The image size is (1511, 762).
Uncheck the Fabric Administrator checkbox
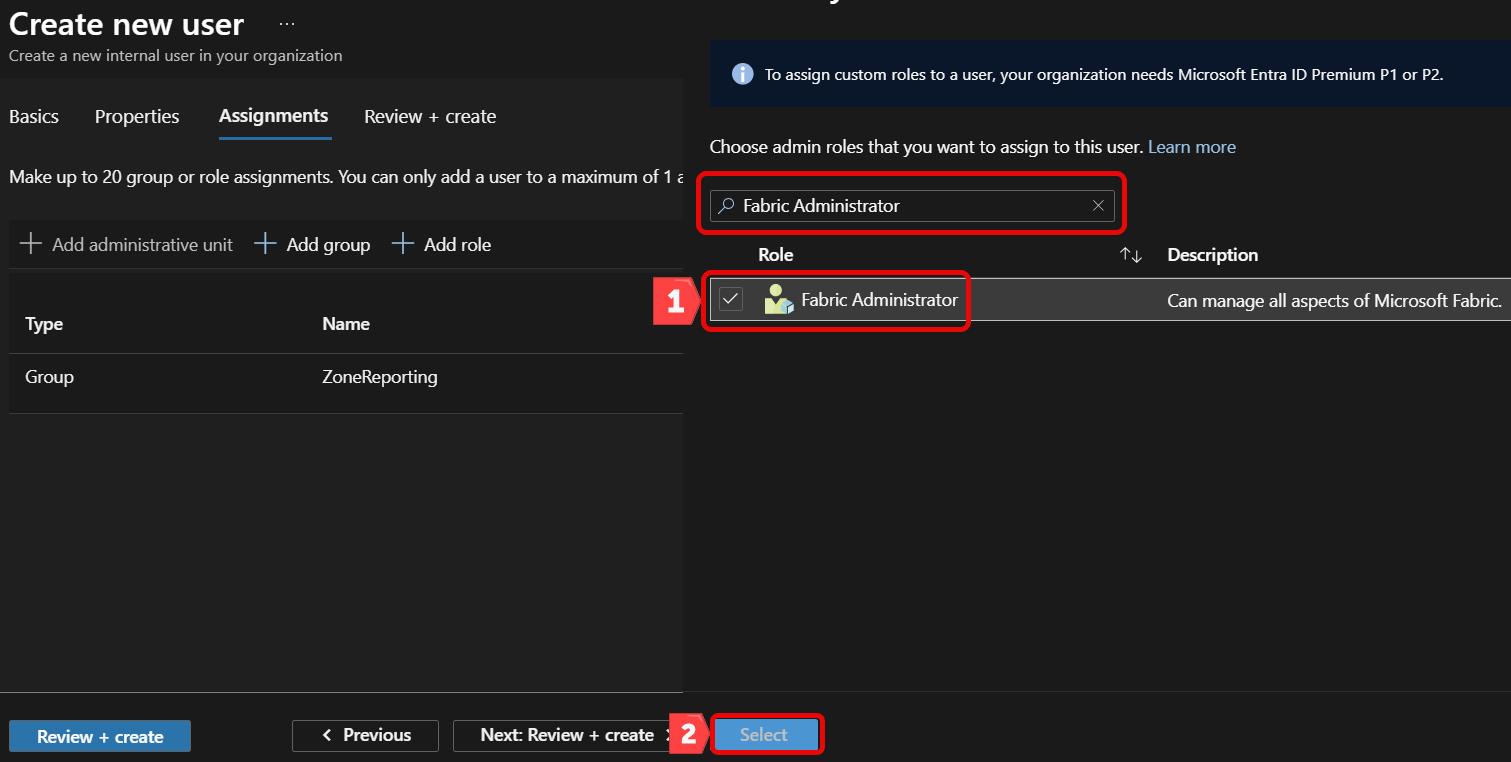(731, 299)
